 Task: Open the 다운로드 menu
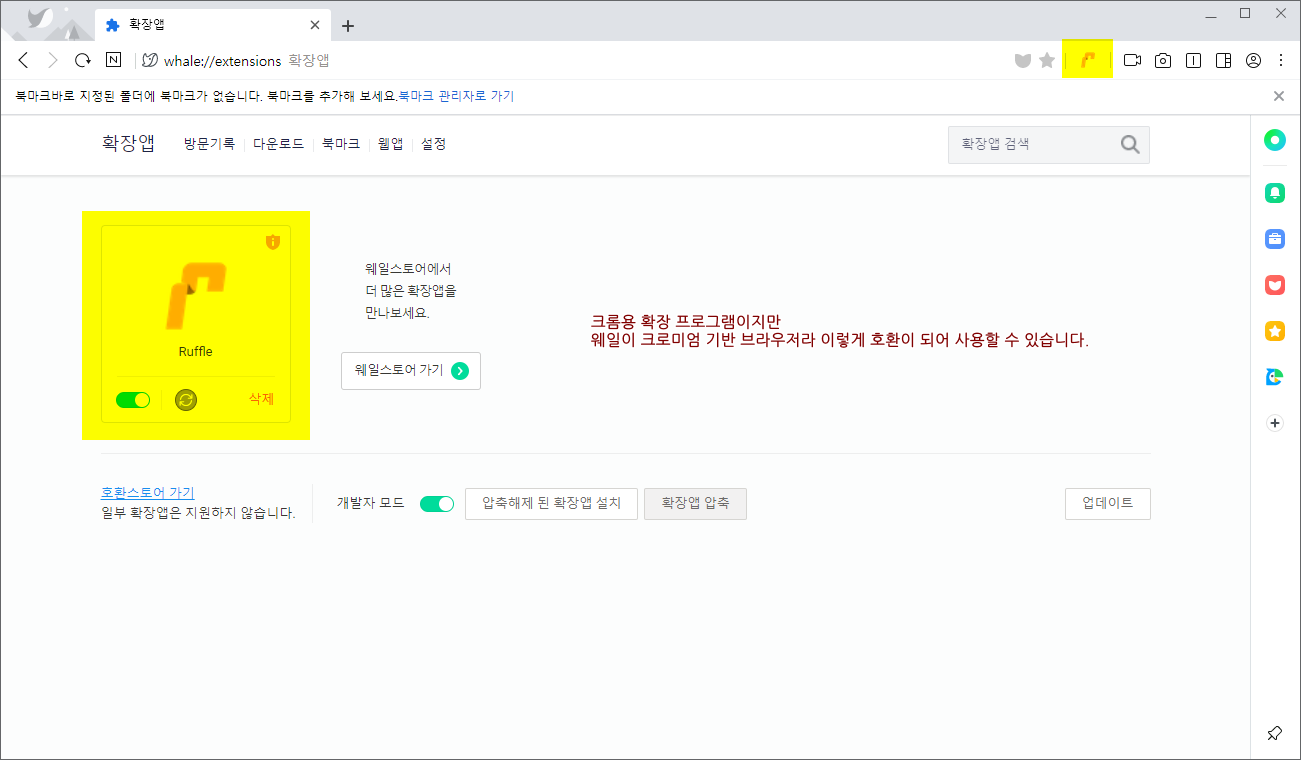[278, 144]
